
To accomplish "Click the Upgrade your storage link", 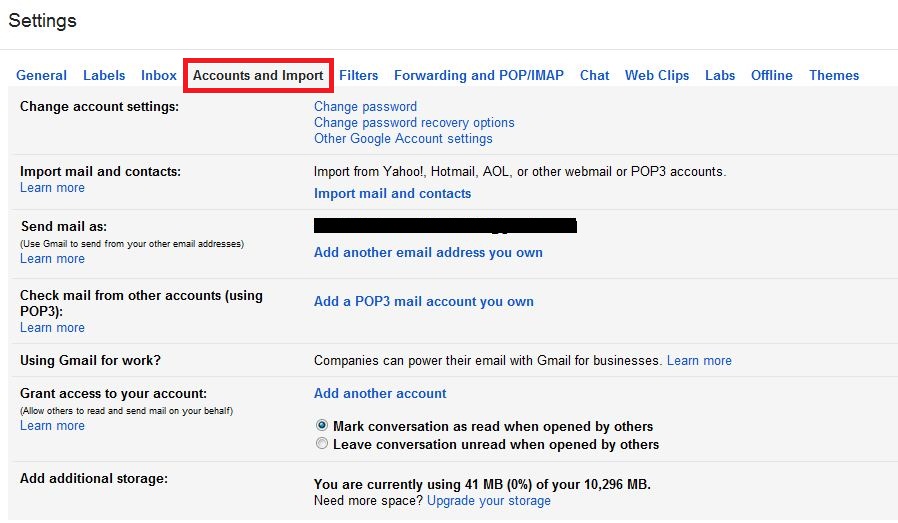I will [x=489, y=501].
